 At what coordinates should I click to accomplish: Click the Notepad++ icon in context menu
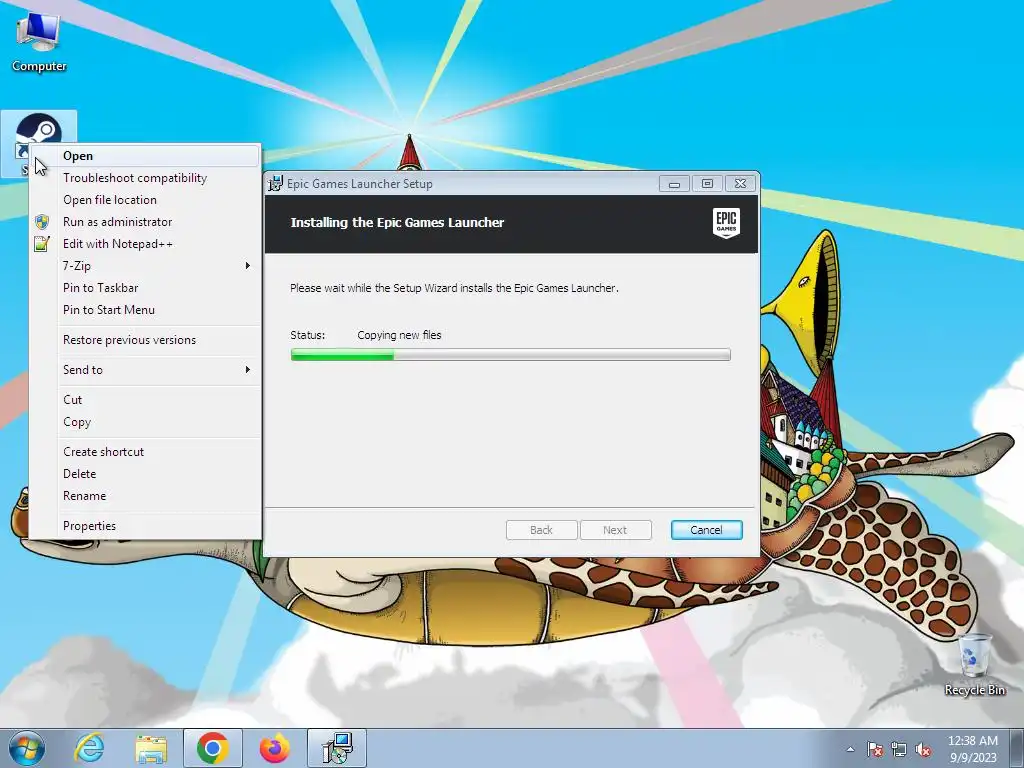click(x=42, y=244)
